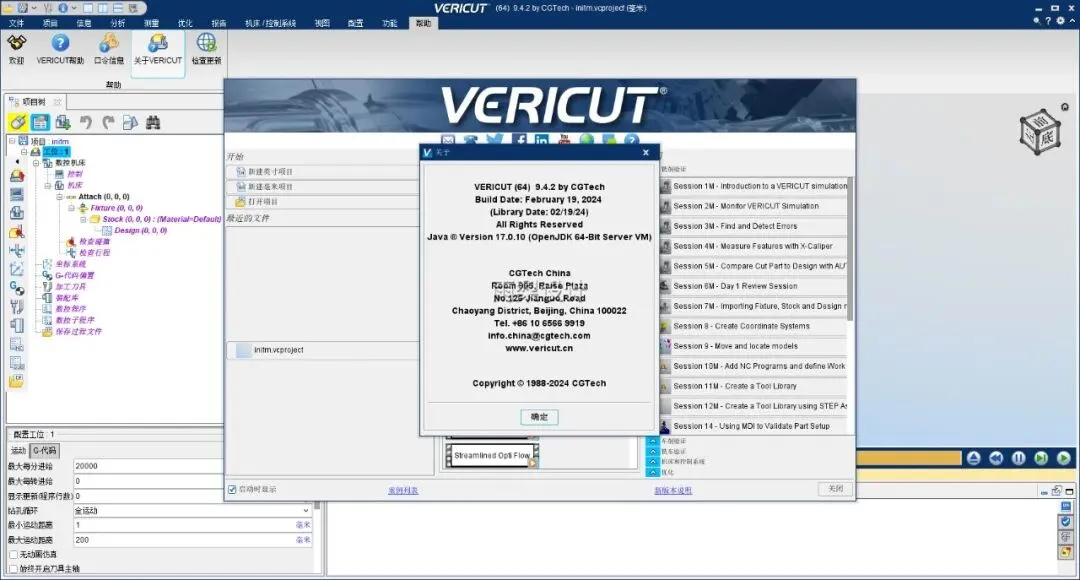Click the view cube in the graphics area

pyautogui.click(x=1039, y=131)
